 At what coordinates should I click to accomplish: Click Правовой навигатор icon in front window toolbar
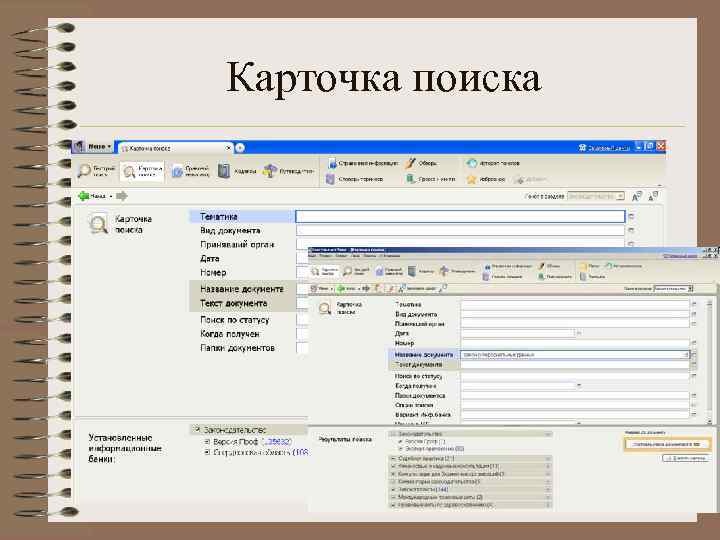click(x=380, y=271)
